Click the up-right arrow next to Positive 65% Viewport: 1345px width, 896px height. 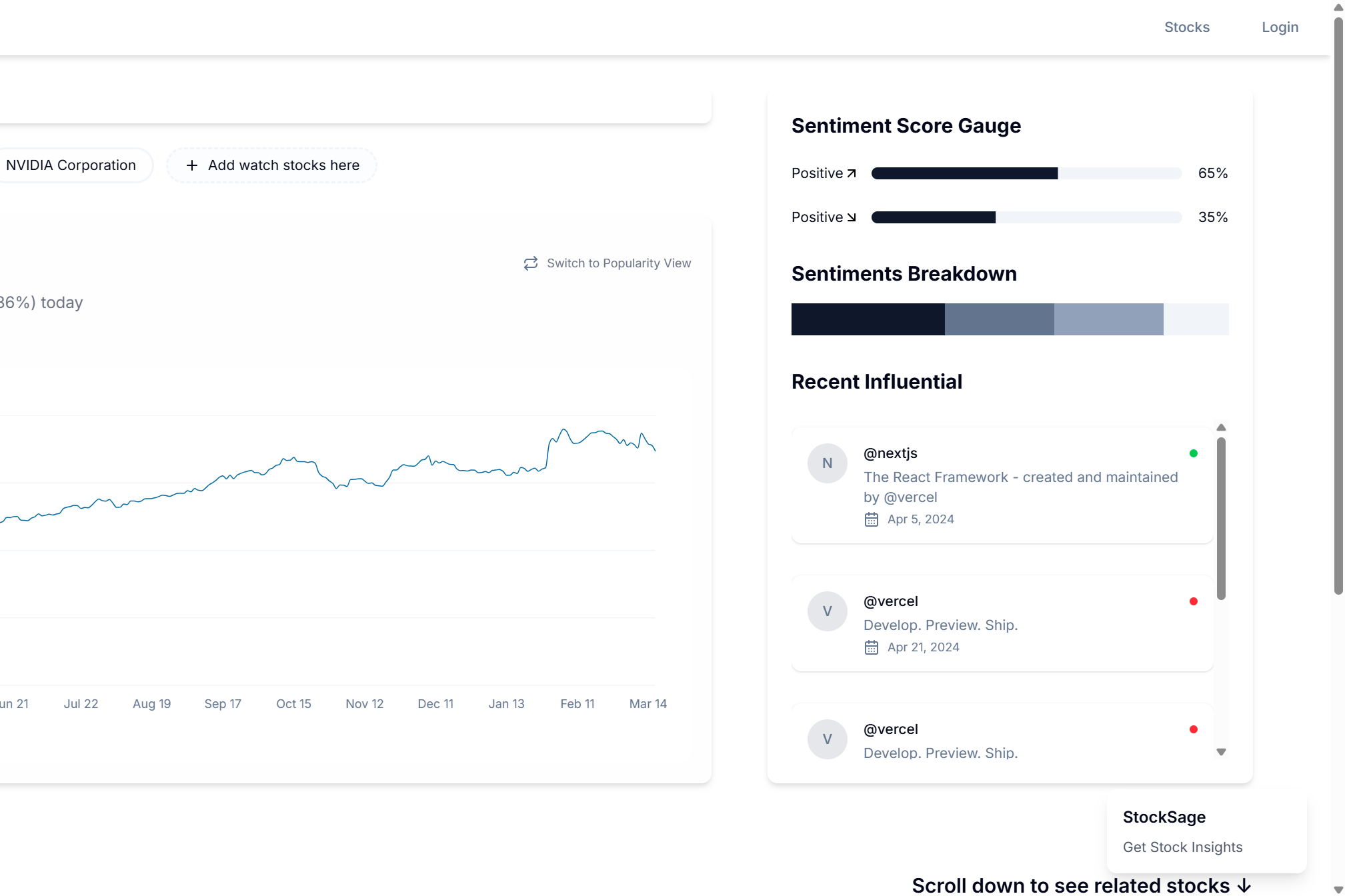pos(852,173)
